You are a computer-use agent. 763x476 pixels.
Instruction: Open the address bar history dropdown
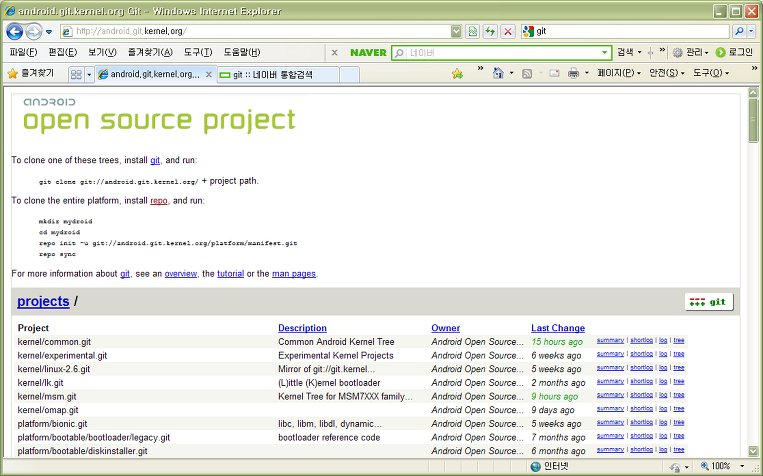point(456,32)
